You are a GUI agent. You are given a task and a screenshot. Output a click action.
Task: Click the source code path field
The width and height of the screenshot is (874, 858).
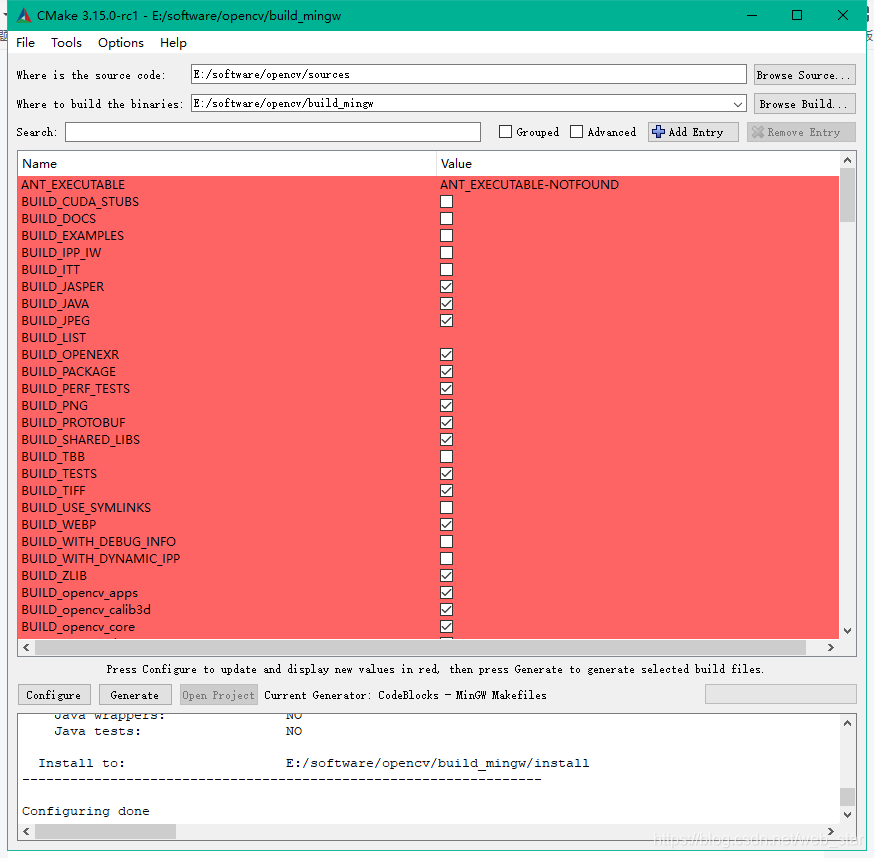pyautogui.click(x=468, y=74)
